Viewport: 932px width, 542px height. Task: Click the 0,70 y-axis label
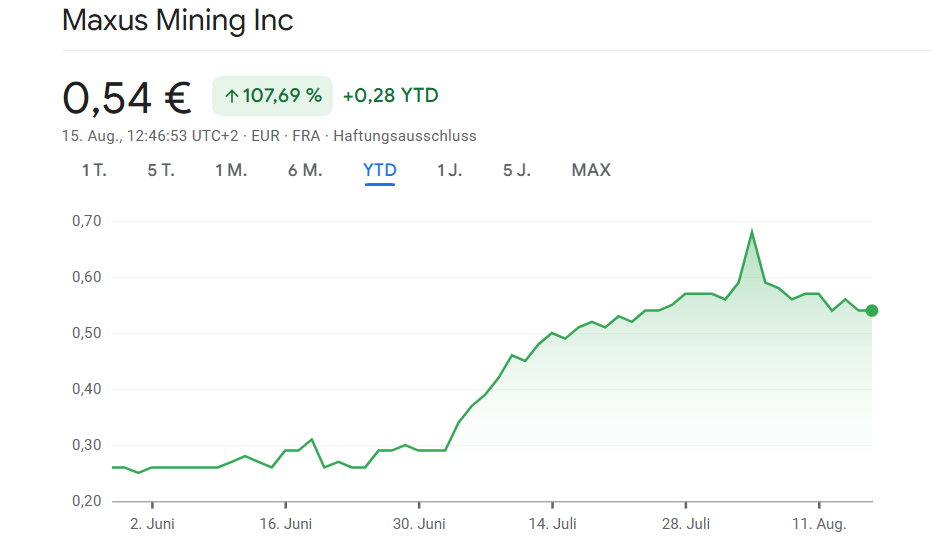(x=87, y=221)
